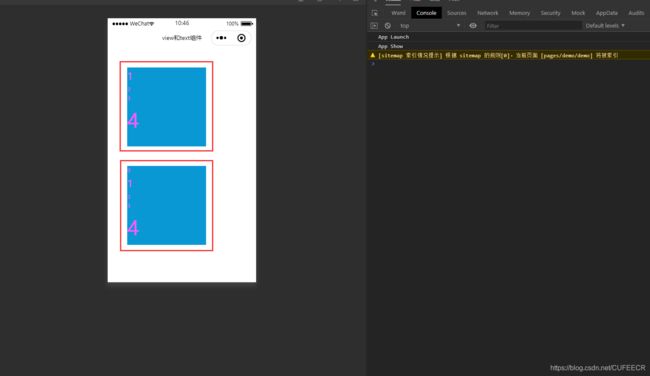Click the simulator clock showing 10:46

coord(182,23)
